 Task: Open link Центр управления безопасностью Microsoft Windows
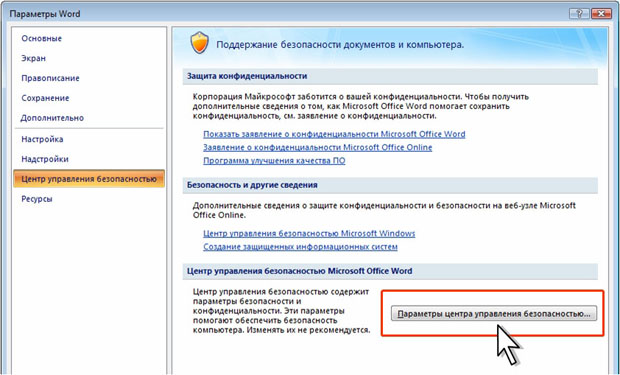click(x=309, y=233)
